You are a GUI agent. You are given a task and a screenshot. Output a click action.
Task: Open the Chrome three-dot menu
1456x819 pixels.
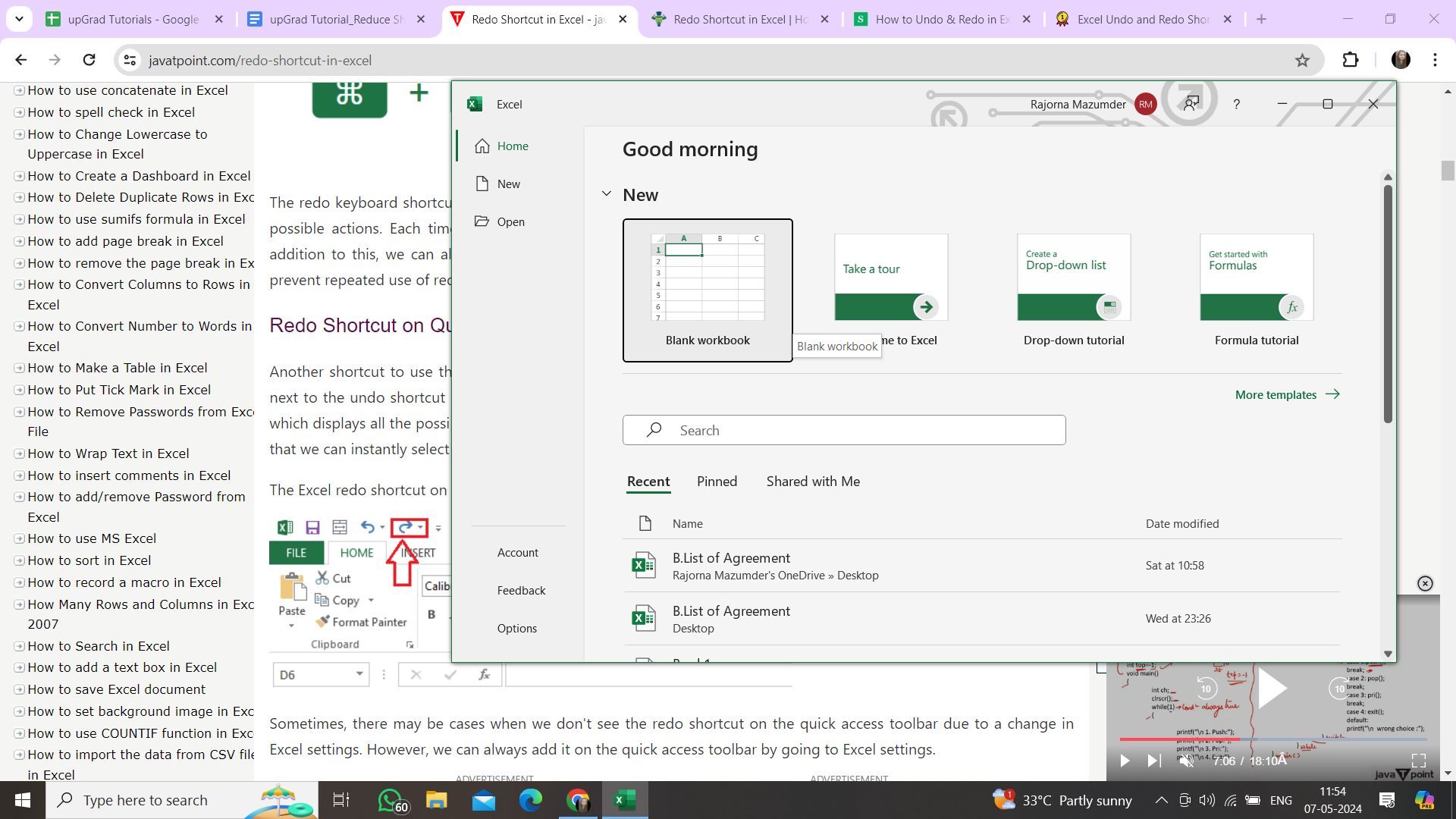[1435, 60]
